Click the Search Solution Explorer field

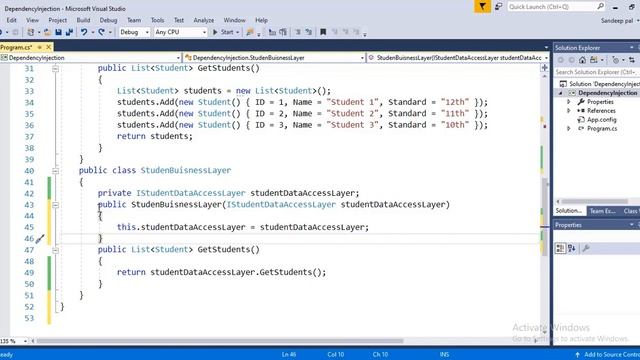[x=597, y=72]
